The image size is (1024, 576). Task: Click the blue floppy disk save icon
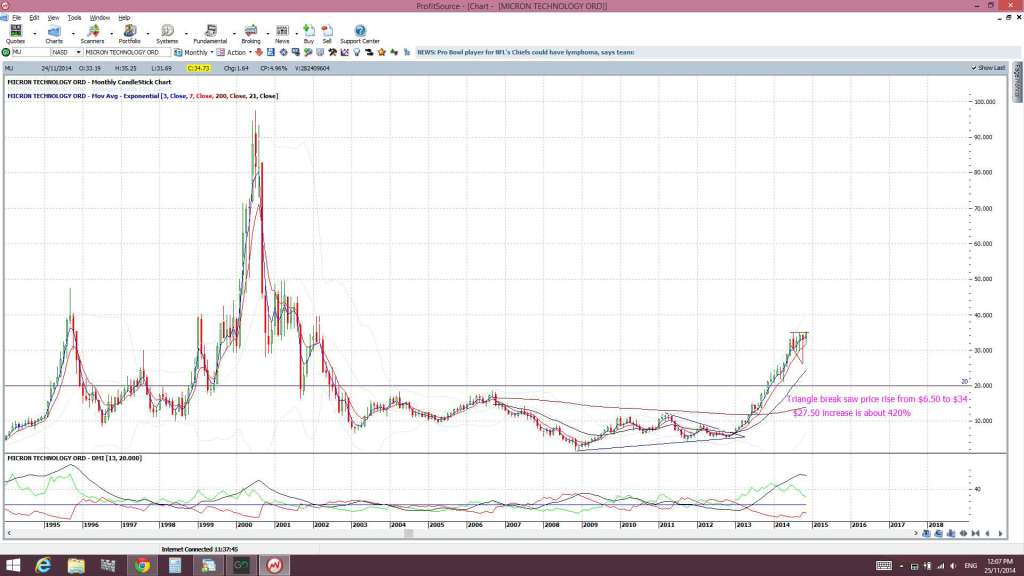[271, 52]
